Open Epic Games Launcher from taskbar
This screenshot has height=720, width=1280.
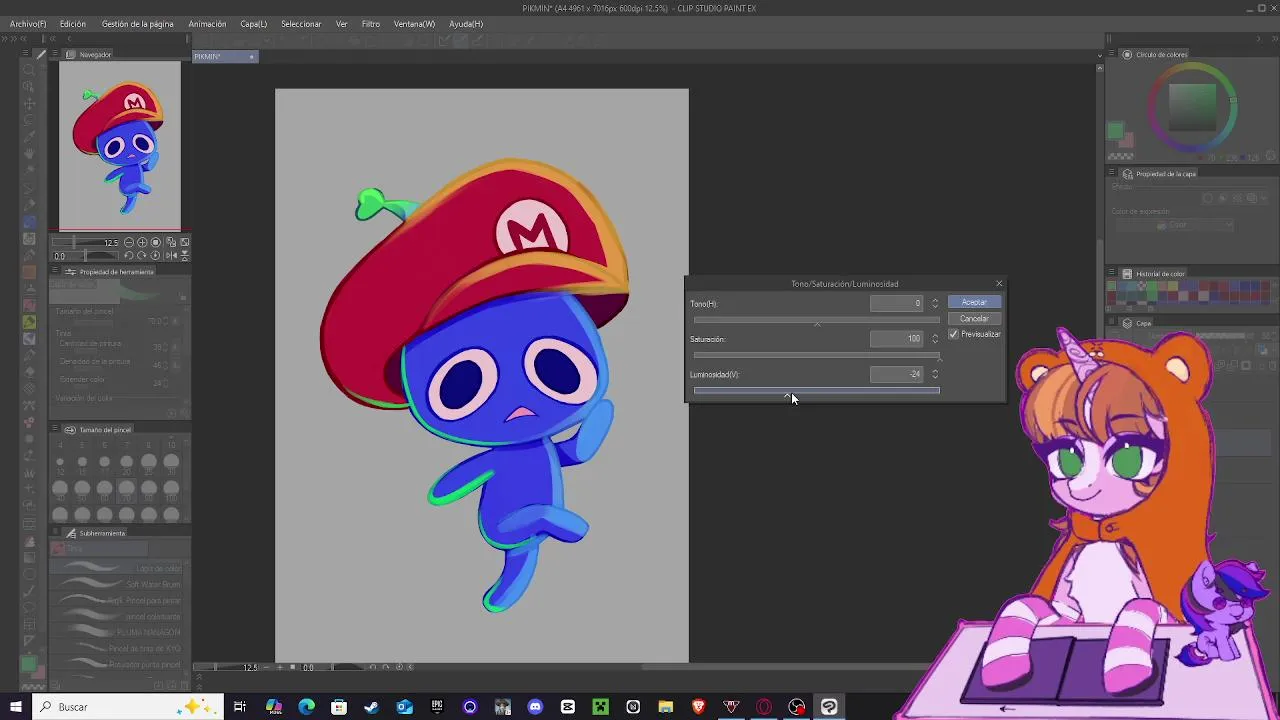click(x=437, y=707)
